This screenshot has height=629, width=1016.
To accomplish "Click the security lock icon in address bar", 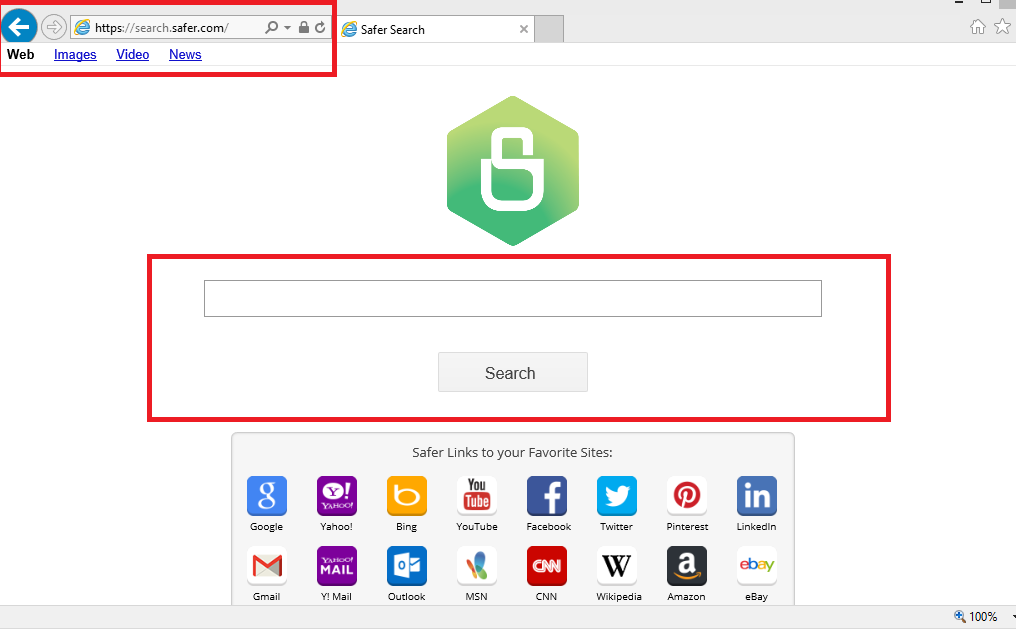I will coord(303,27).
